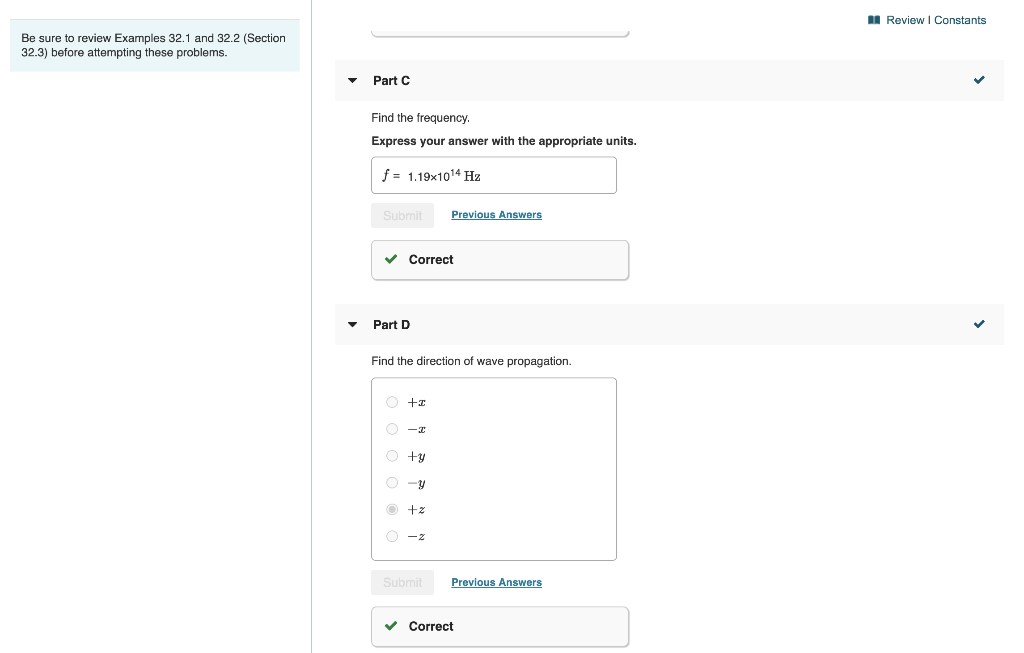Click the italic f symbol in the answer box
This screenshot has height=653, width=1024.
(386, 175)
